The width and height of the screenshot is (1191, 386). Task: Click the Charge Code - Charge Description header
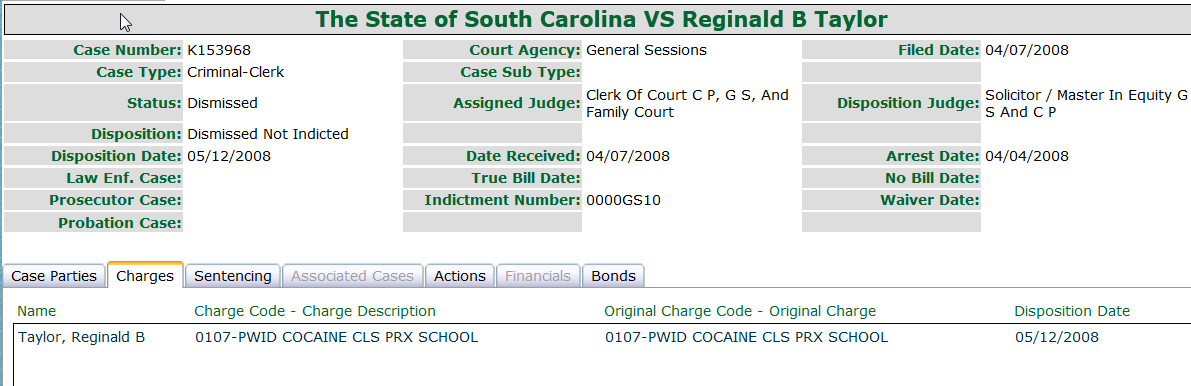(x=315, y=311)
